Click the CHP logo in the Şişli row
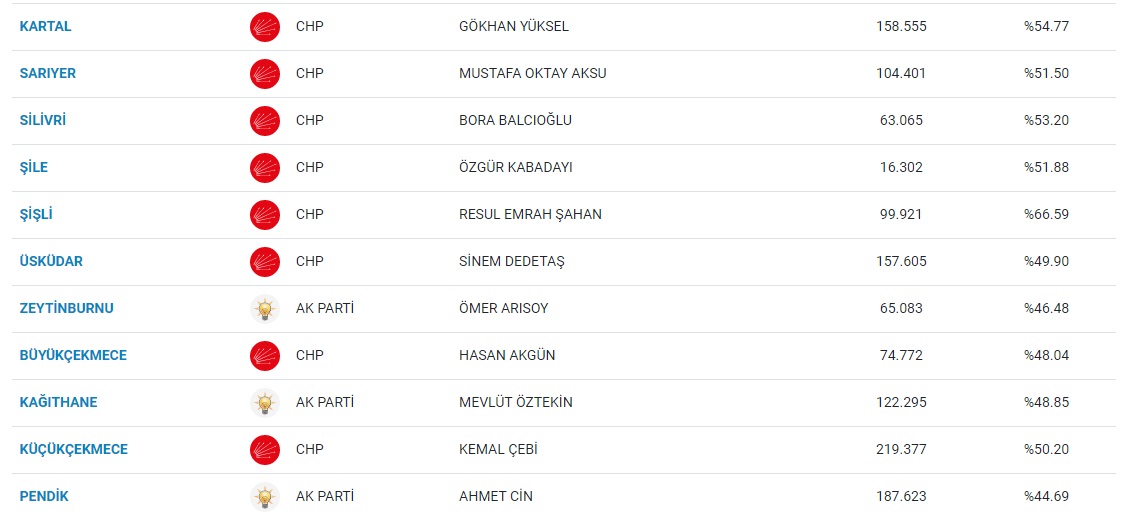This screenshot has height=519, width=1129. click(264, 215)
